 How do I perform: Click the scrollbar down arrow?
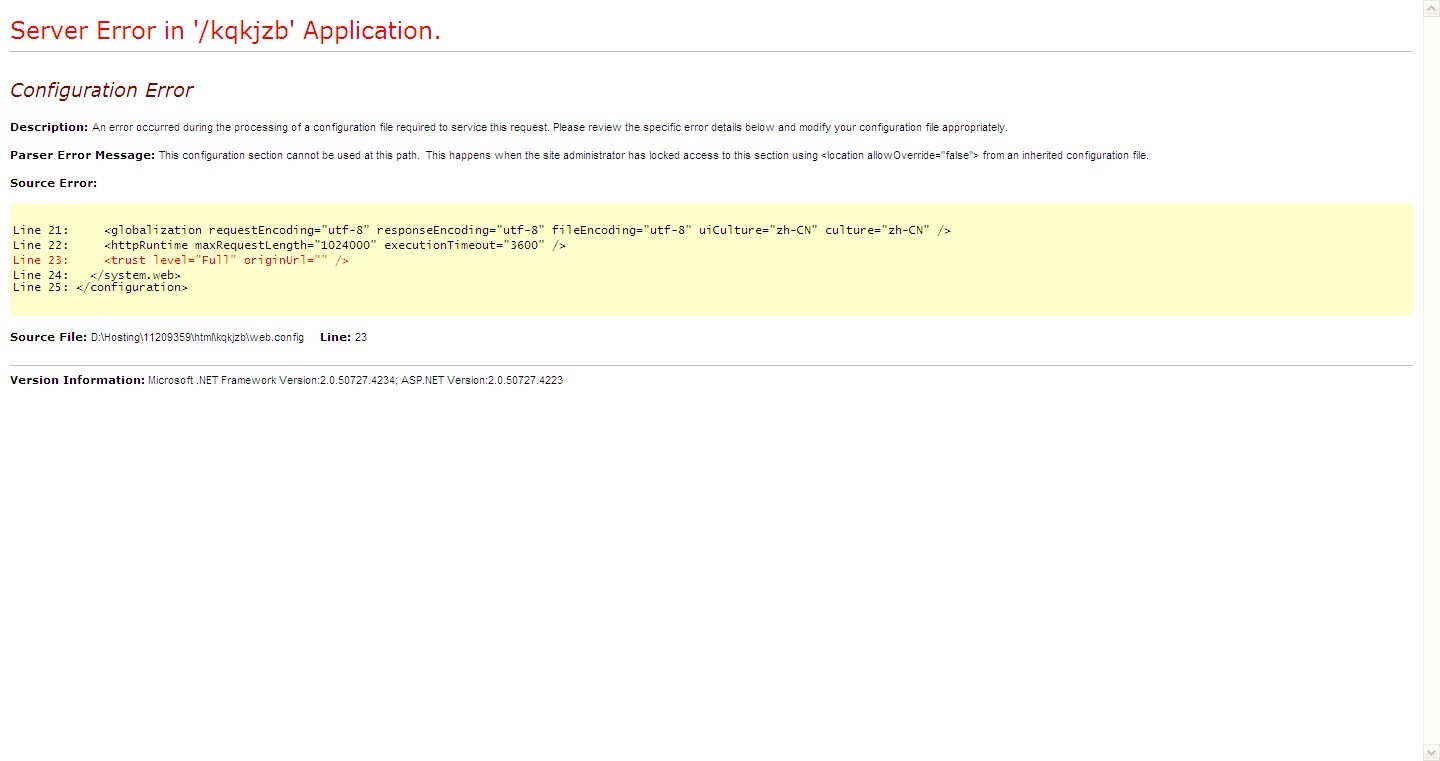(x=1431, y=752)
